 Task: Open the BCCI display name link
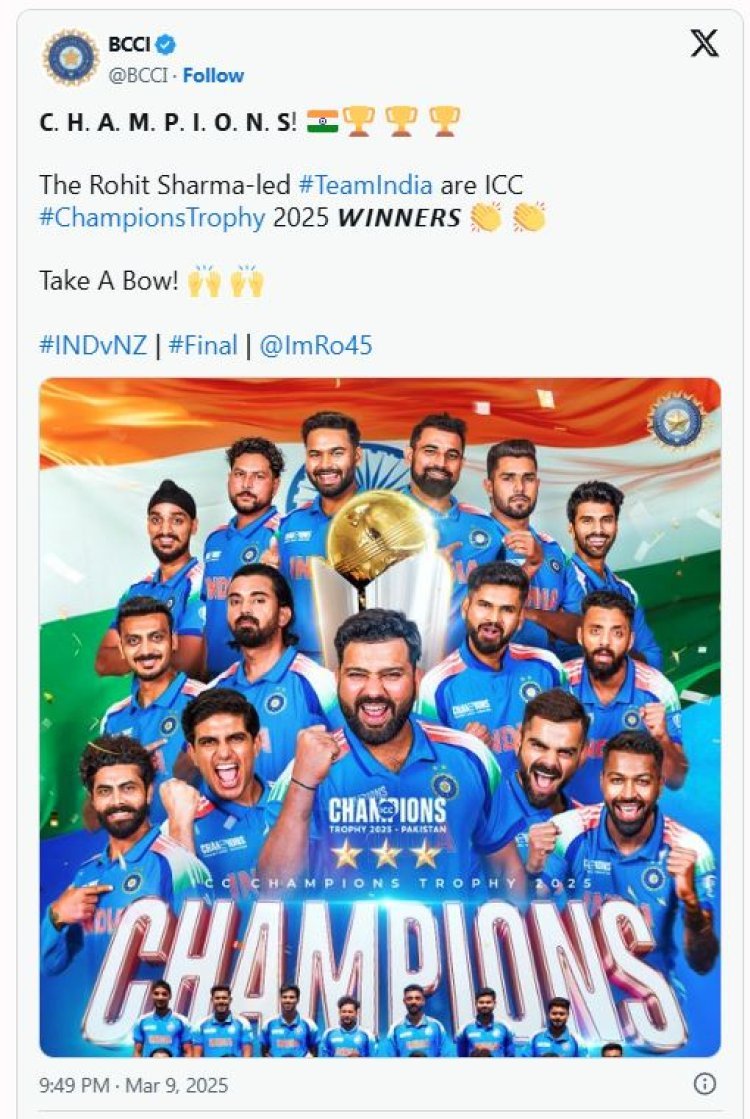click(127, 45)
